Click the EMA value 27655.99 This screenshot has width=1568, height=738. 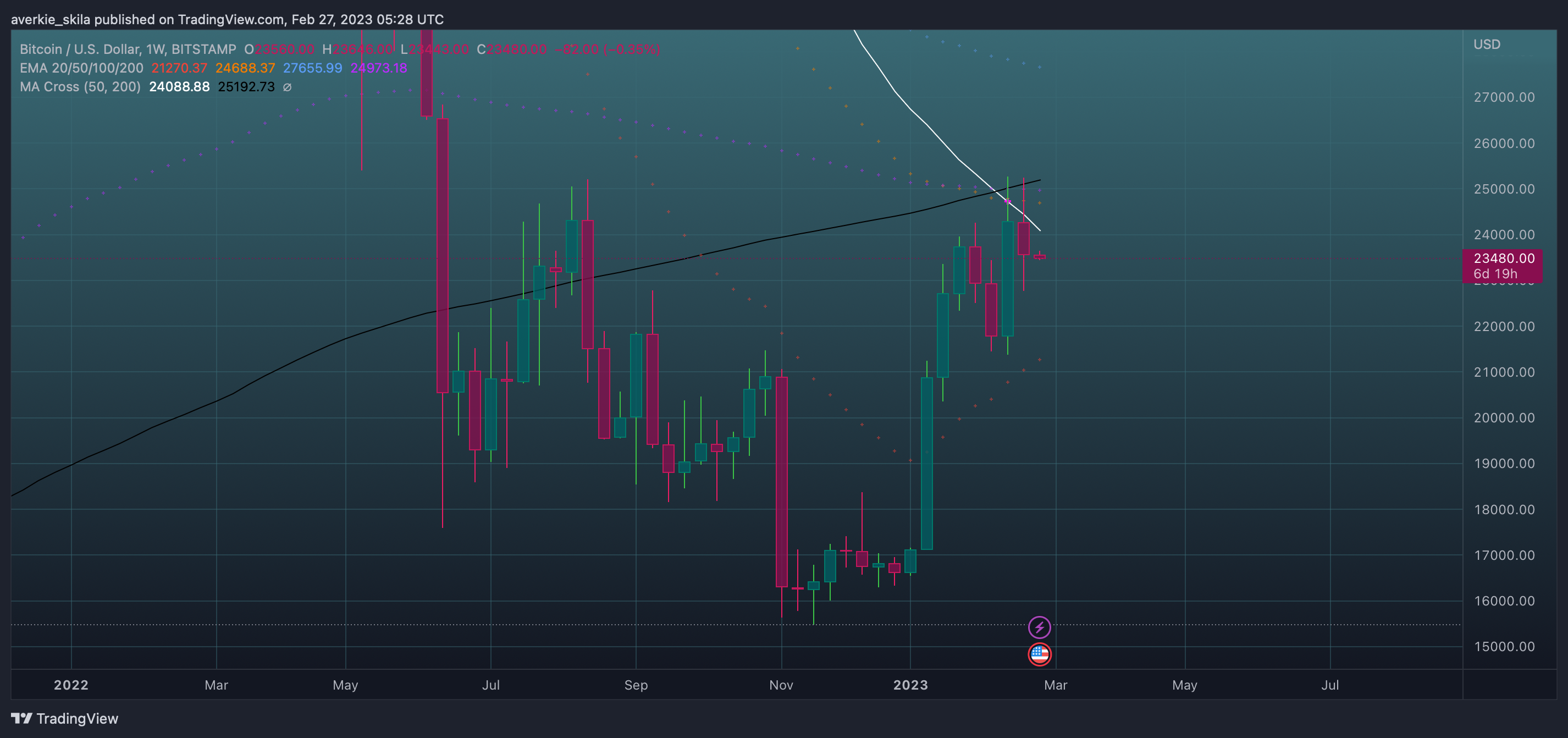click(312, 68)
